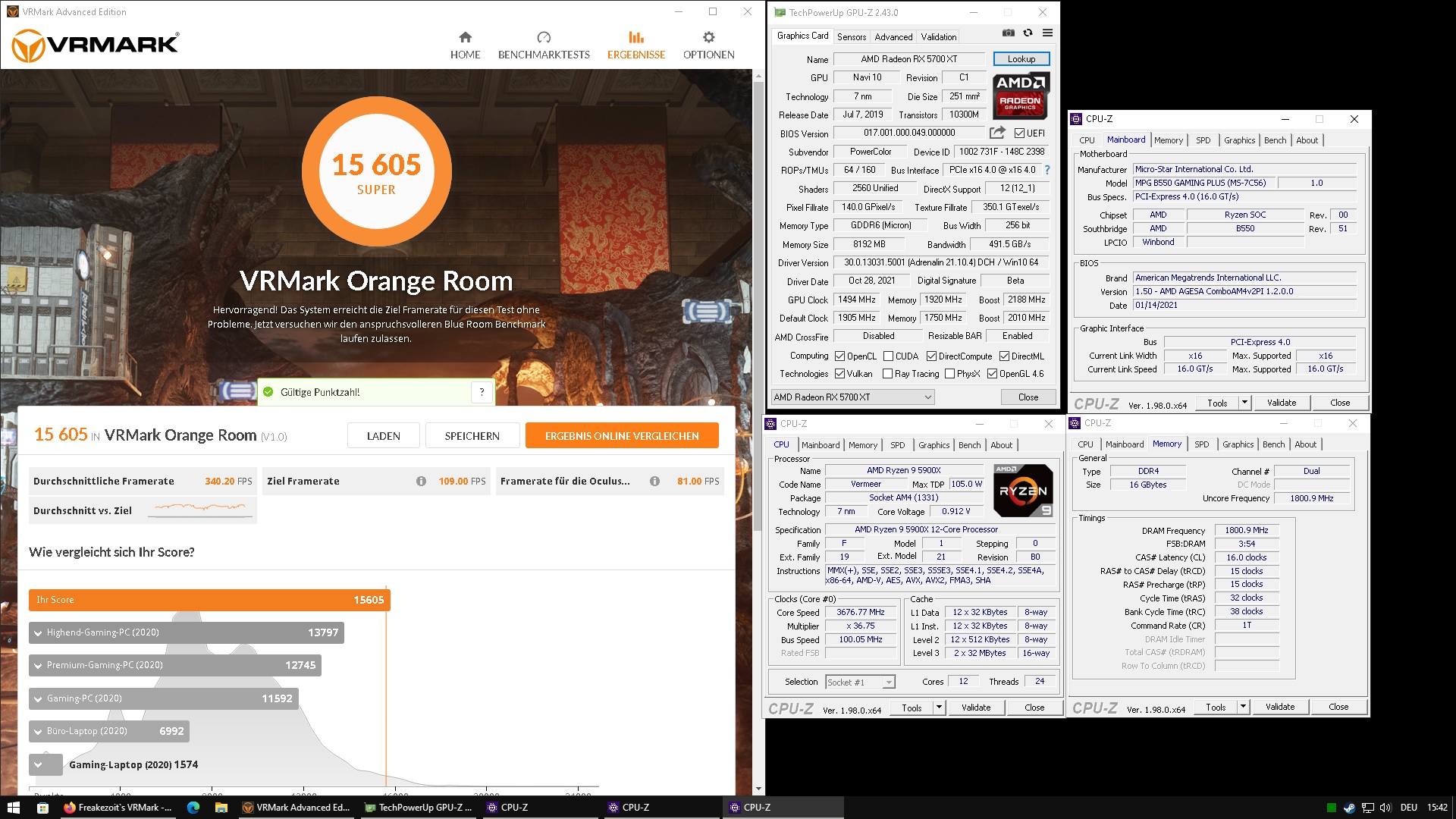Open the Steam tray icon
1456x819 pixels.
click(x=1349, y=808)
